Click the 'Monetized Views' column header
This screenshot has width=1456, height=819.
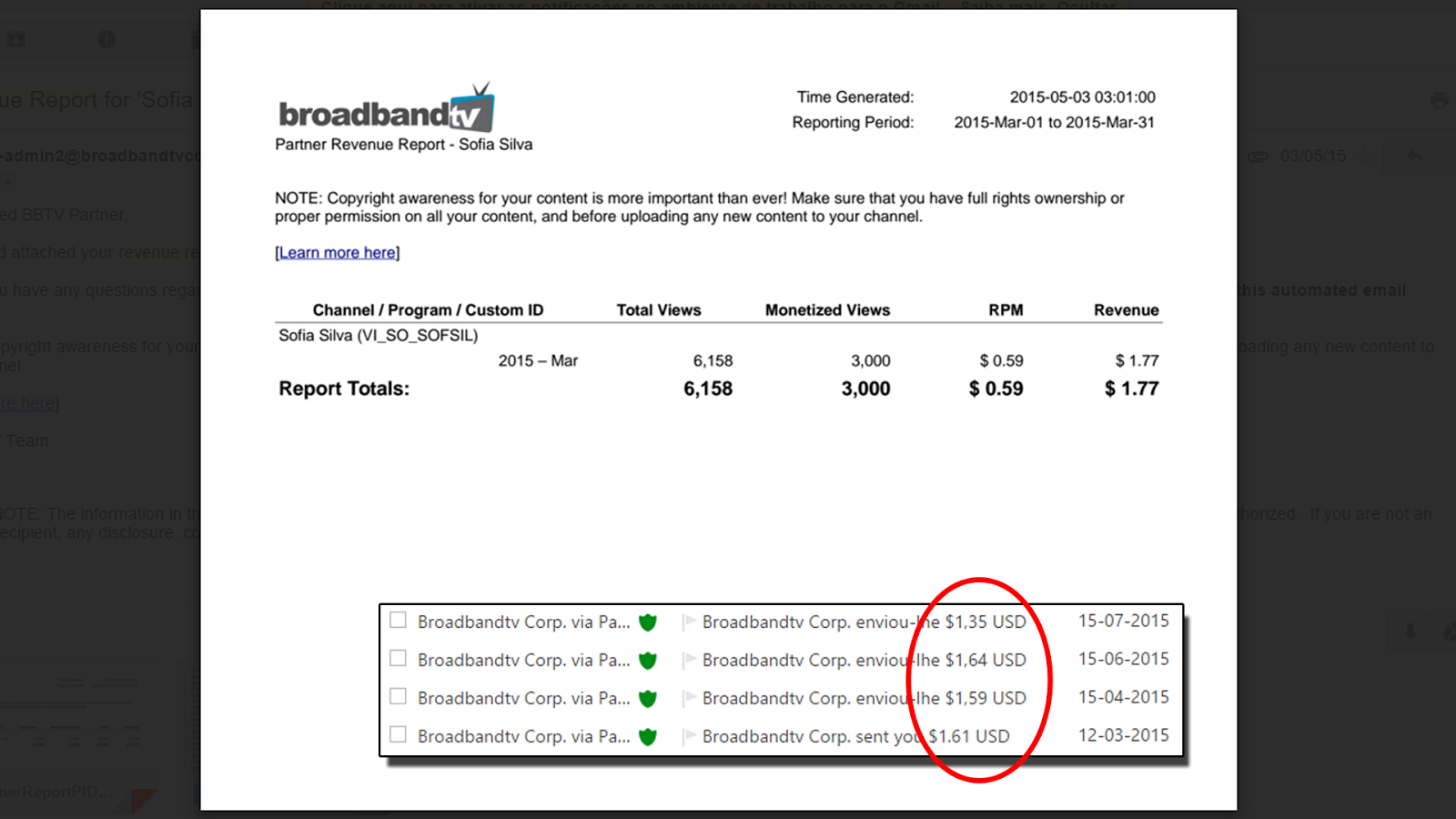click(828, 310)
